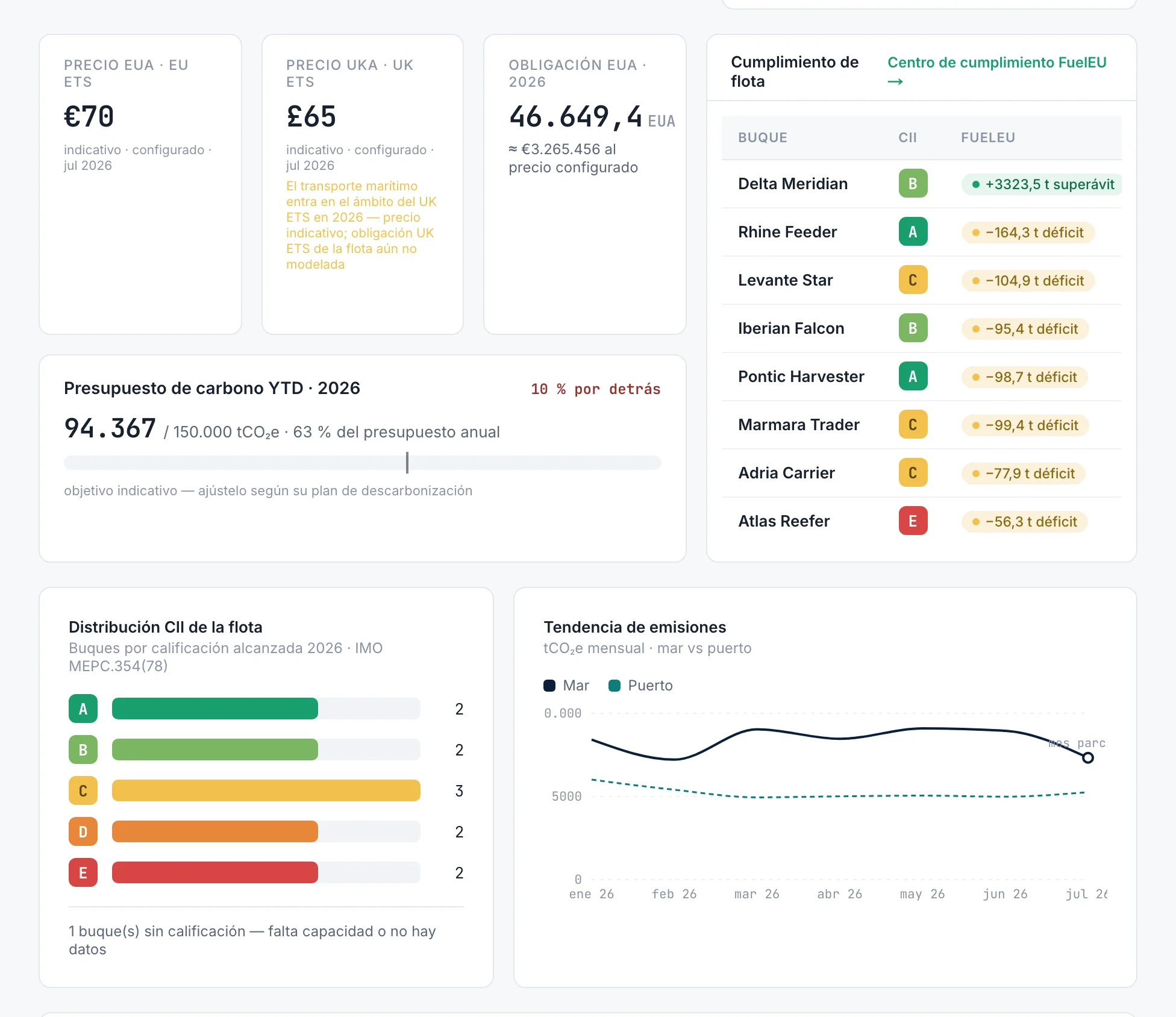Click the yellow C distribution bar
Image resolution: width=1176 pixels, height=1017 pixels.
pyautogui.click(x=266, y=790)
